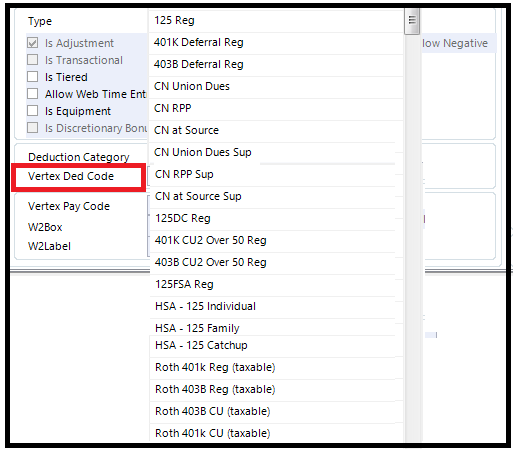Select CN at Source option
The height and width of the screenshot is (450, 515).
click(x=276, y=131)
